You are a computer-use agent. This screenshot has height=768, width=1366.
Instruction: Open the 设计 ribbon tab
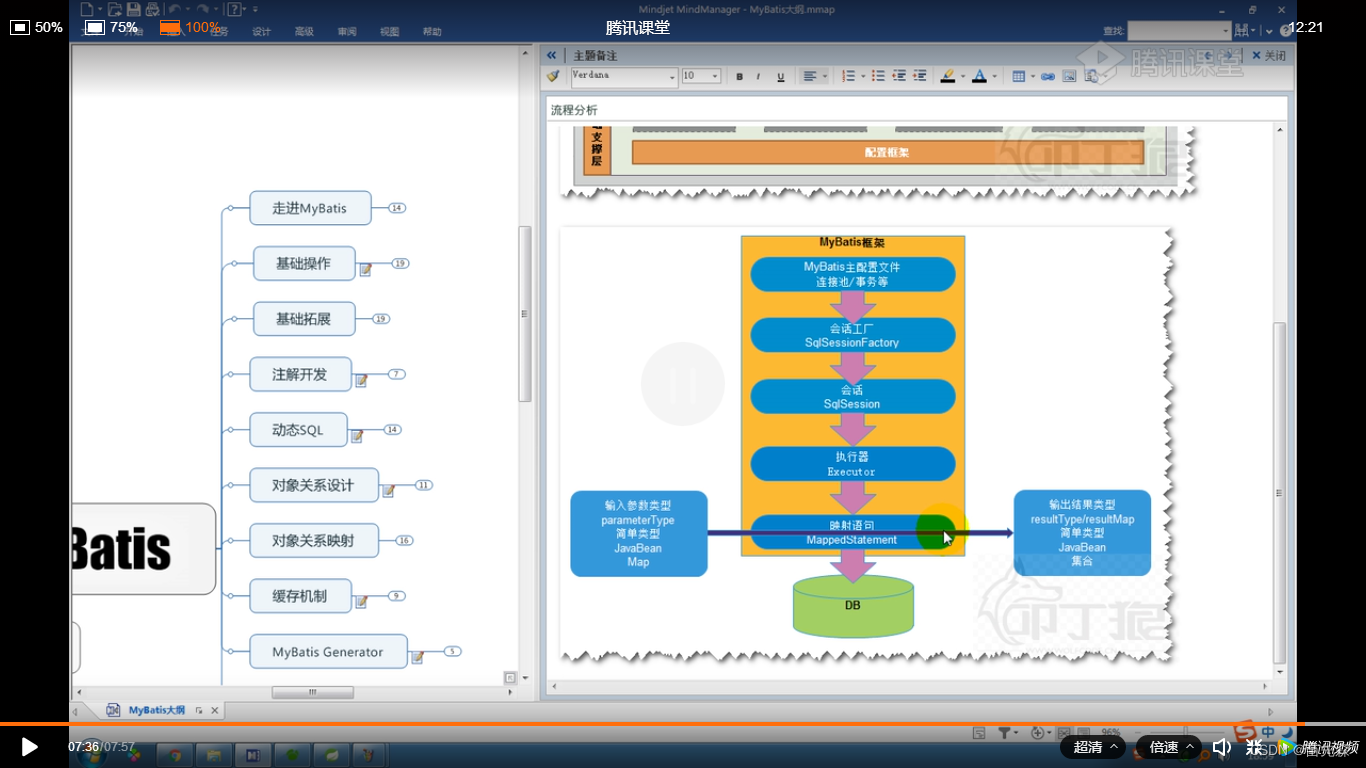coord(262,32)
